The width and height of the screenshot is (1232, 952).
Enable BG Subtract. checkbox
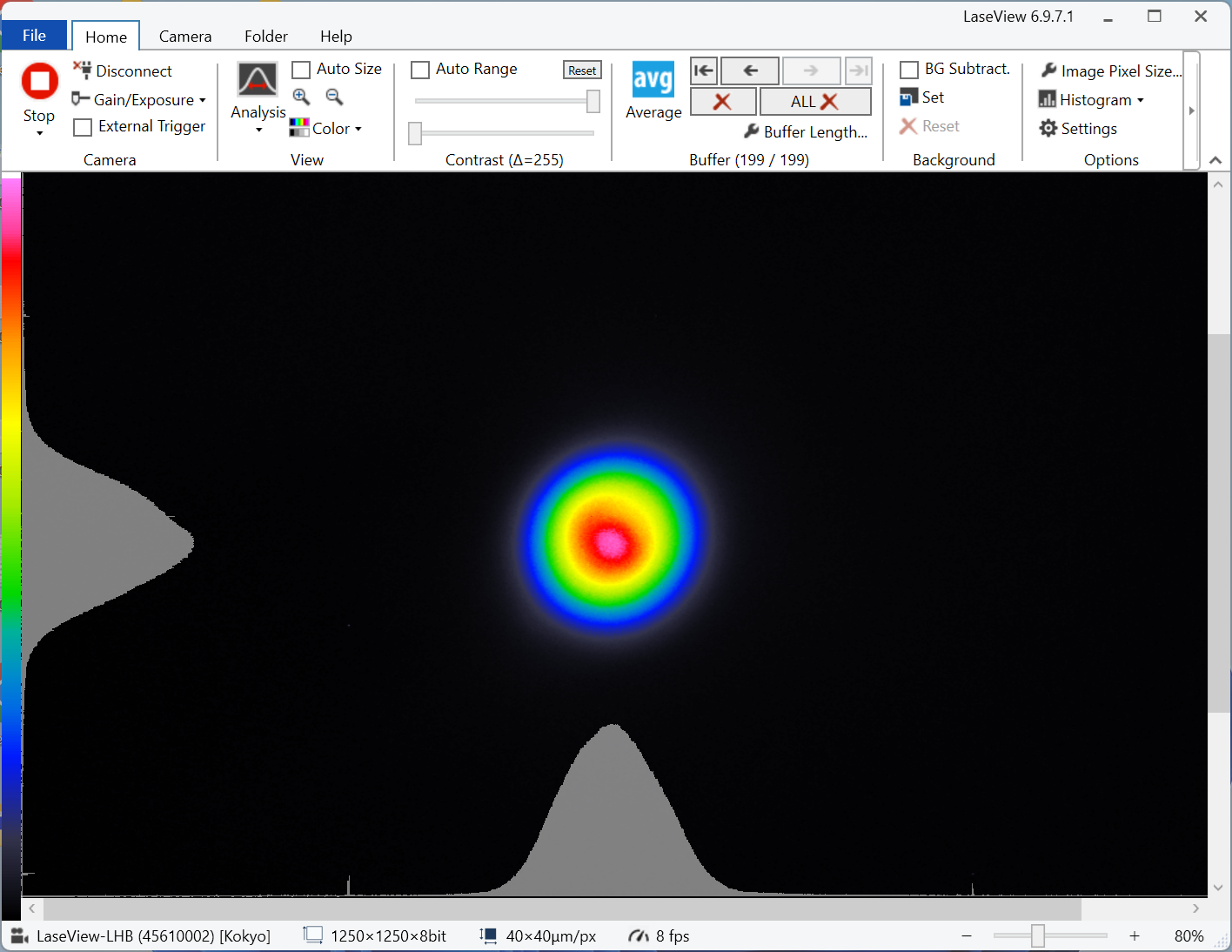909,70
